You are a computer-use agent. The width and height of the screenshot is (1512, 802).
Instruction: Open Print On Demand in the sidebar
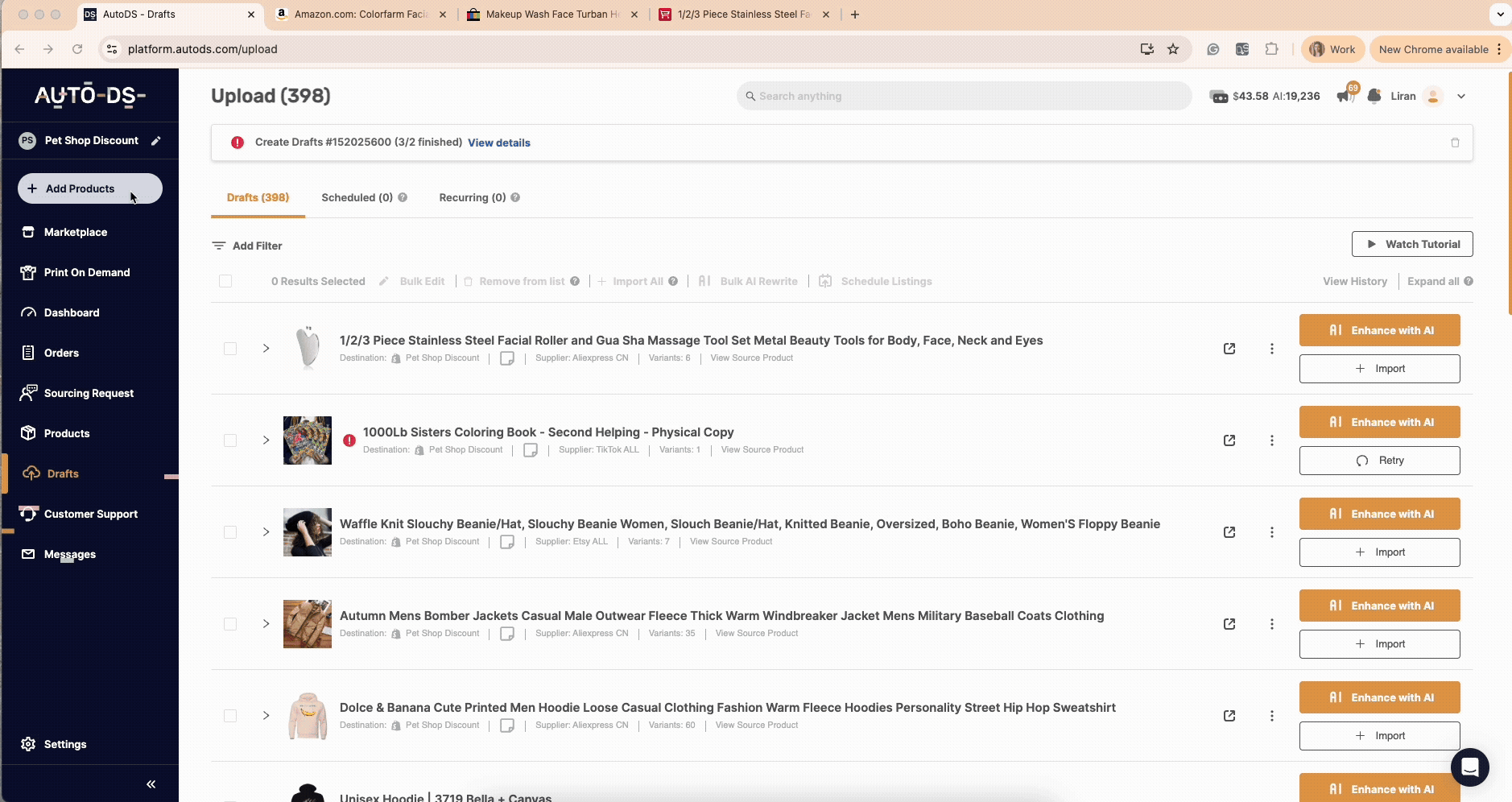(x=86, y=272)
